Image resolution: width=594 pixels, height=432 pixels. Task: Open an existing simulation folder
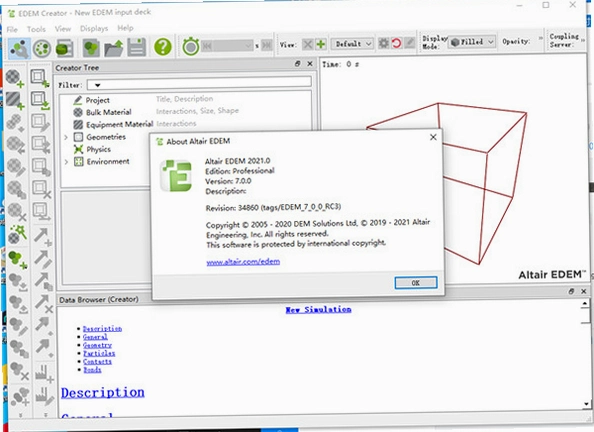point(114,48)
